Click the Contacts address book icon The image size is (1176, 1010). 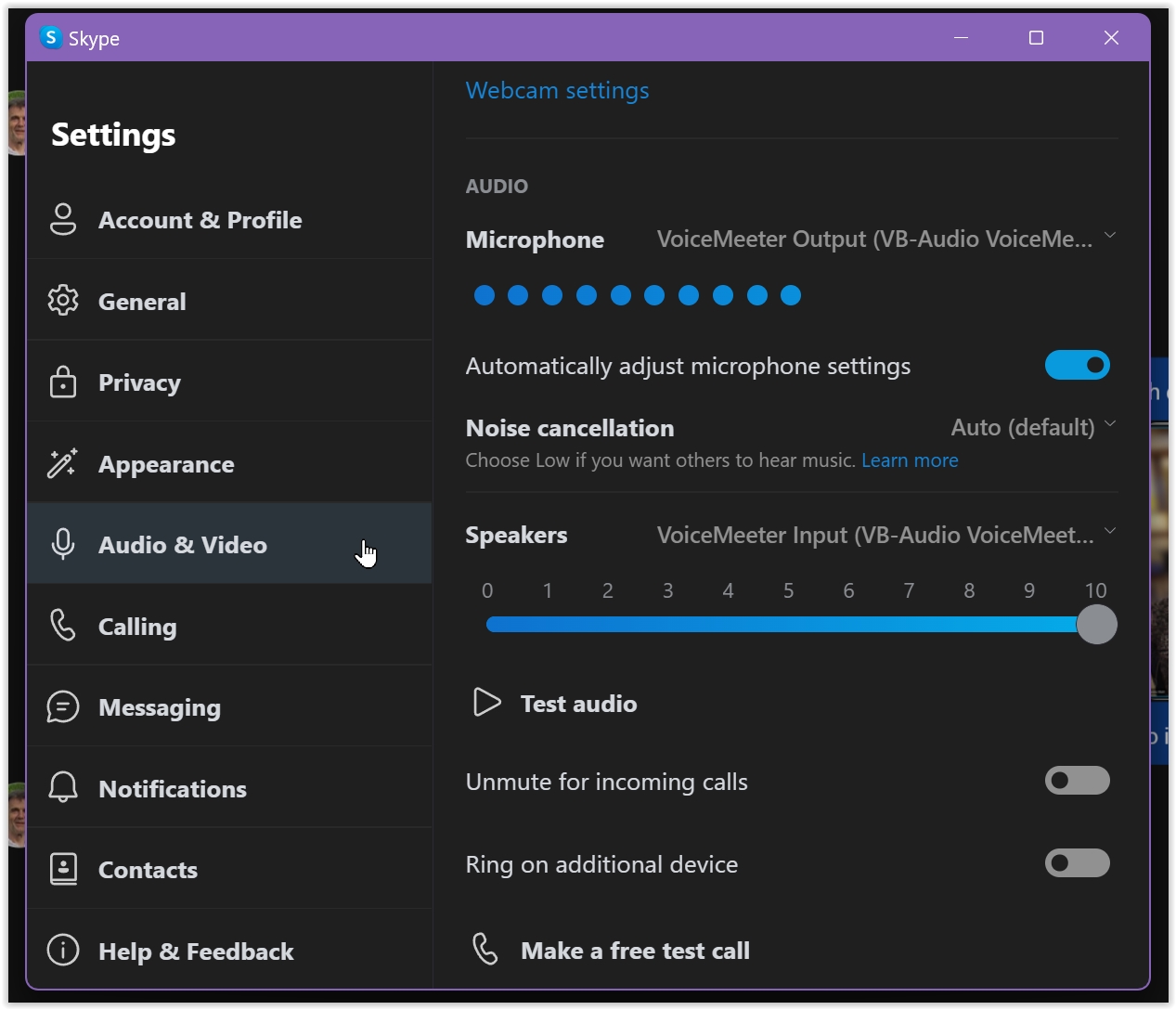63,870
